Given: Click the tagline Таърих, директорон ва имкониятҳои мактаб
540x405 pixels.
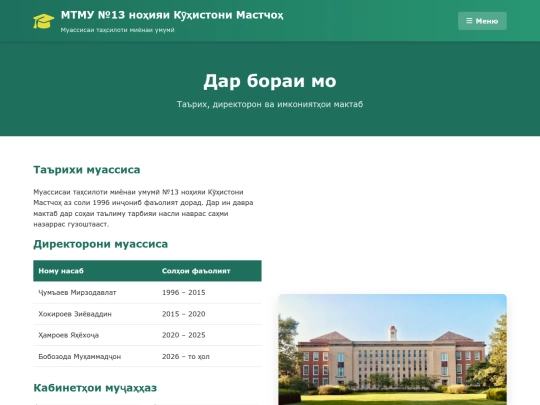Looking at the screenshot, I should pyautogui.click(x=270, y=104).
